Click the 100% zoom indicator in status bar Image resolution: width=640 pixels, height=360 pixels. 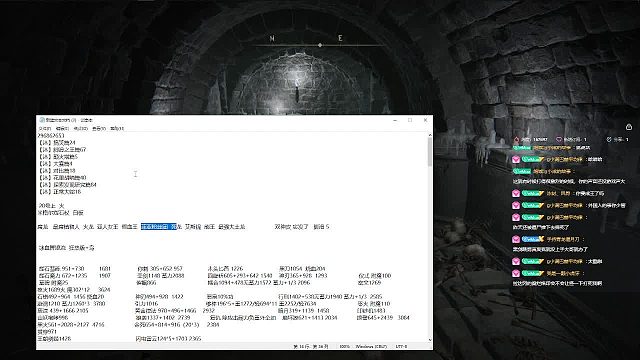click(x=344, y=347)
